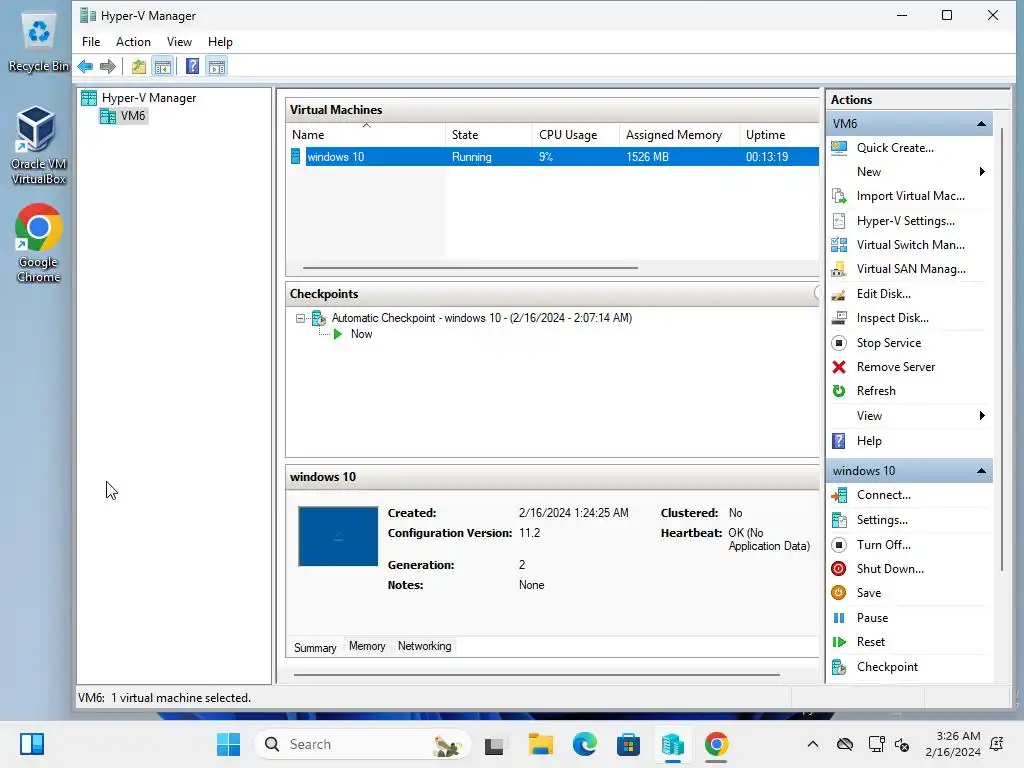This screenshot has width=1024, height=768.
Task: Open the Recycle Bin desktop icon
Action: pyautogui.click(x=38, y=42)
